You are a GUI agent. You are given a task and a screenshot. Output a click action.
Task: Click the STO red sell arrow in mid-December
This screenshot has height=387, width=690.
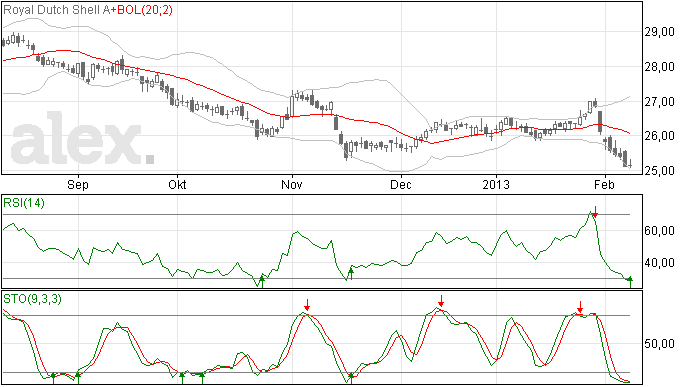click(441, 301)
